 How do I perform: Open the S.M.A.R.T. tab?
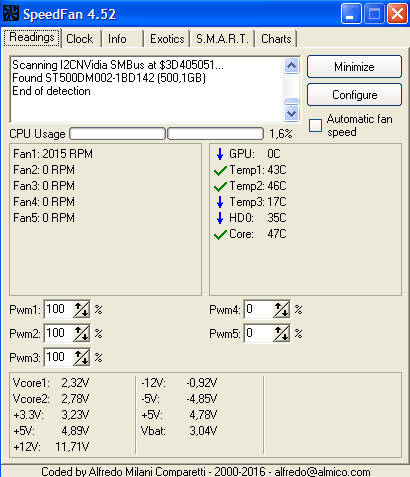222,39
